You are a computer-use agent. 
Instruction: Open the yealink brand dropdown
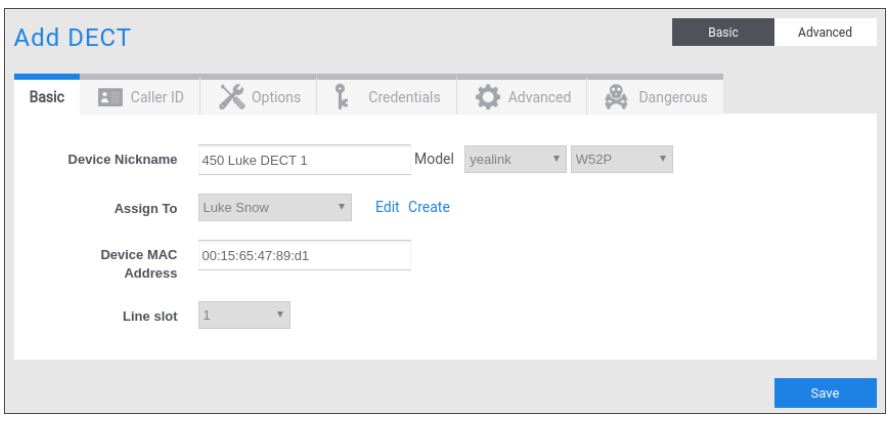click(514, 160)
